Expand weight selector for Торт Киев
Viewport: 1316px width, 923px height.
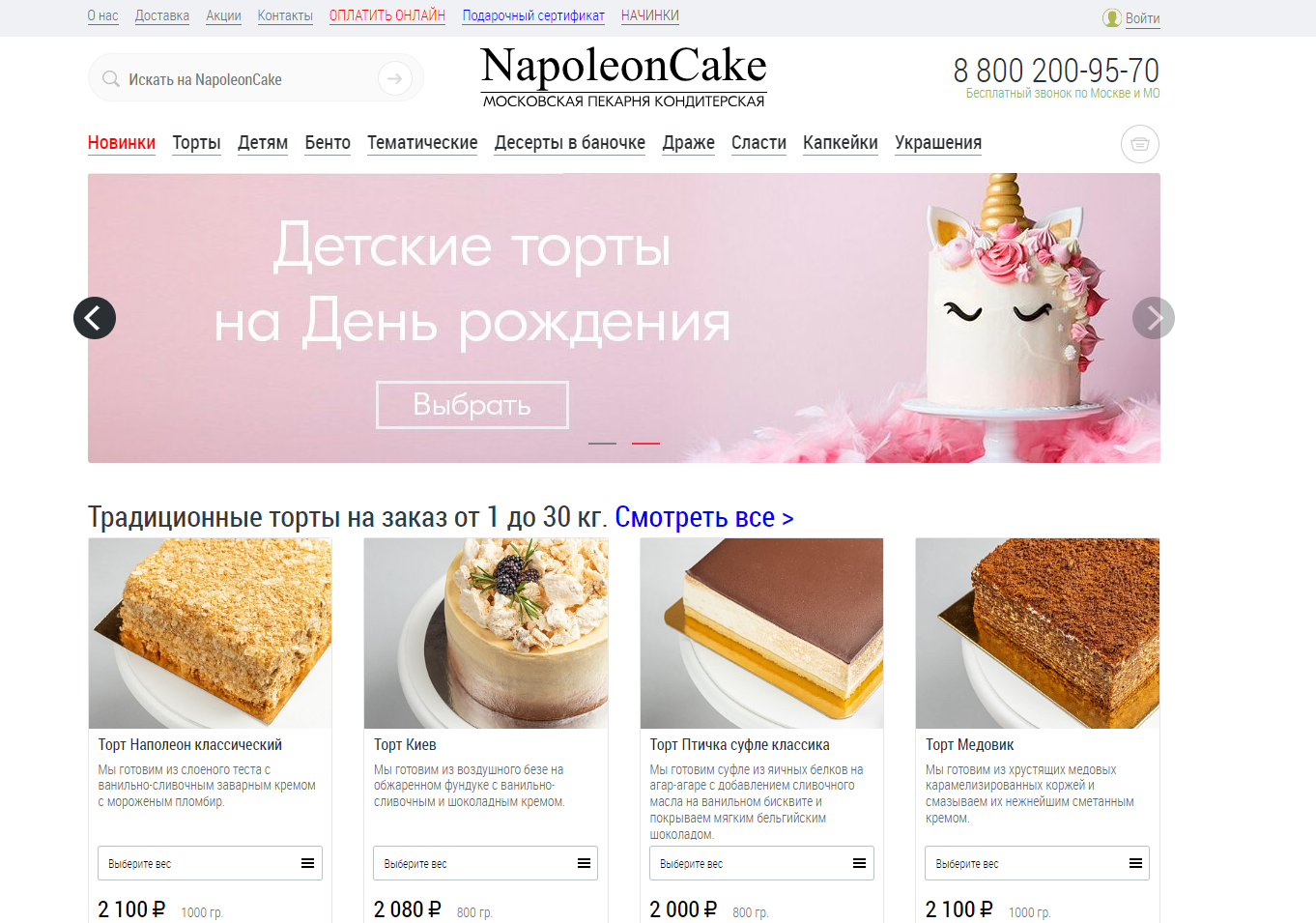[485, 863]
